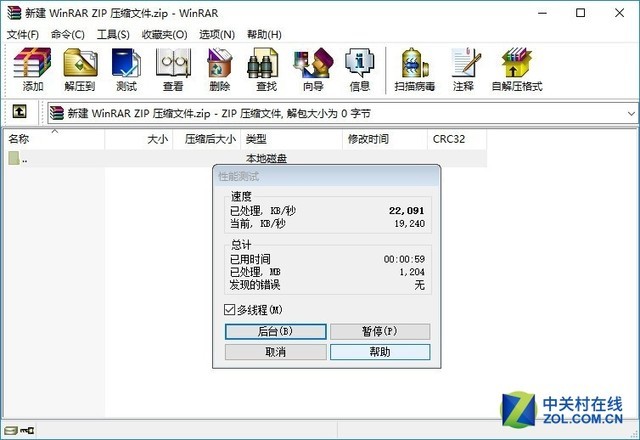Click the 删除 (Delete) toolbar icon
The width and height of the screenshot is (640, 440).
[x=220, y=69]
